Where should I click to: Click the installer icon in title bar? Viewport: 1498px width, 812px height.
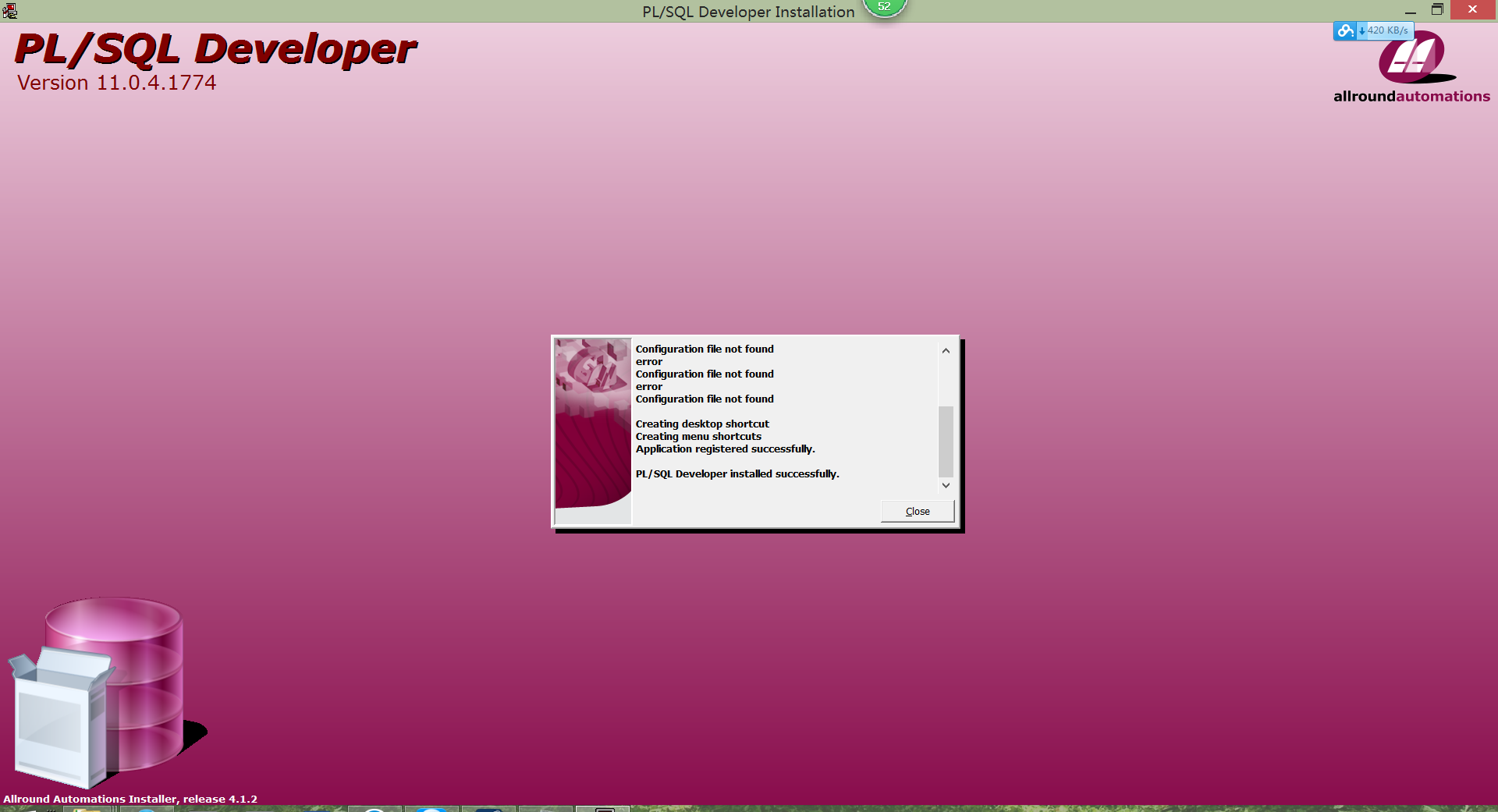coord(9,11)
